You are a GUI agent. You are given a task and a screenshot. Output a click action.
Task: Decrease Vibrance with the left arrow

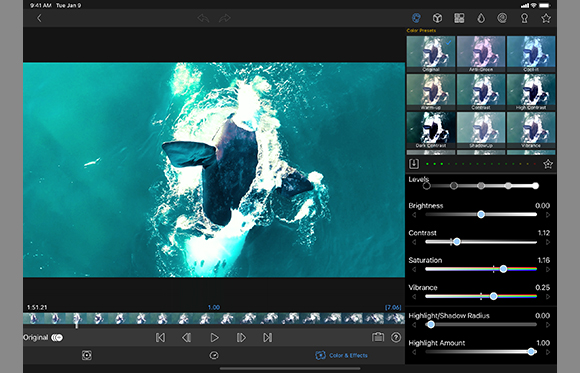pyautogui.click(x=414, y=296)
